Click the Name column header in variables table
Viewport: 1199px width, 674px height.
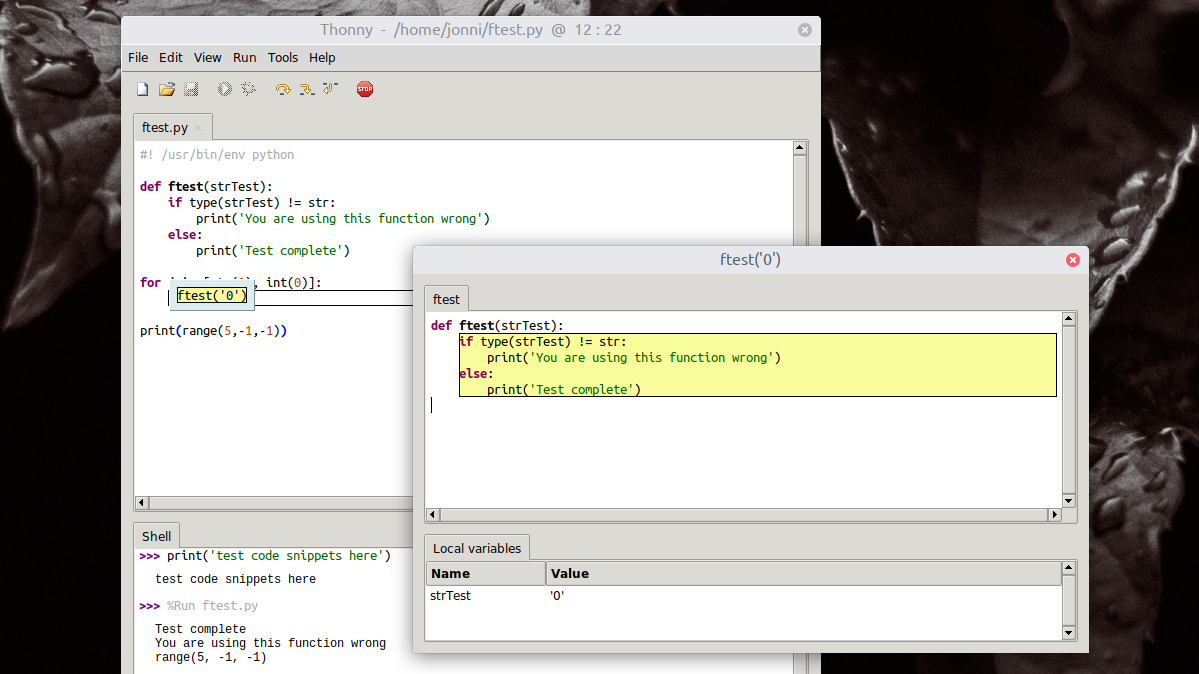pos(486,574)
